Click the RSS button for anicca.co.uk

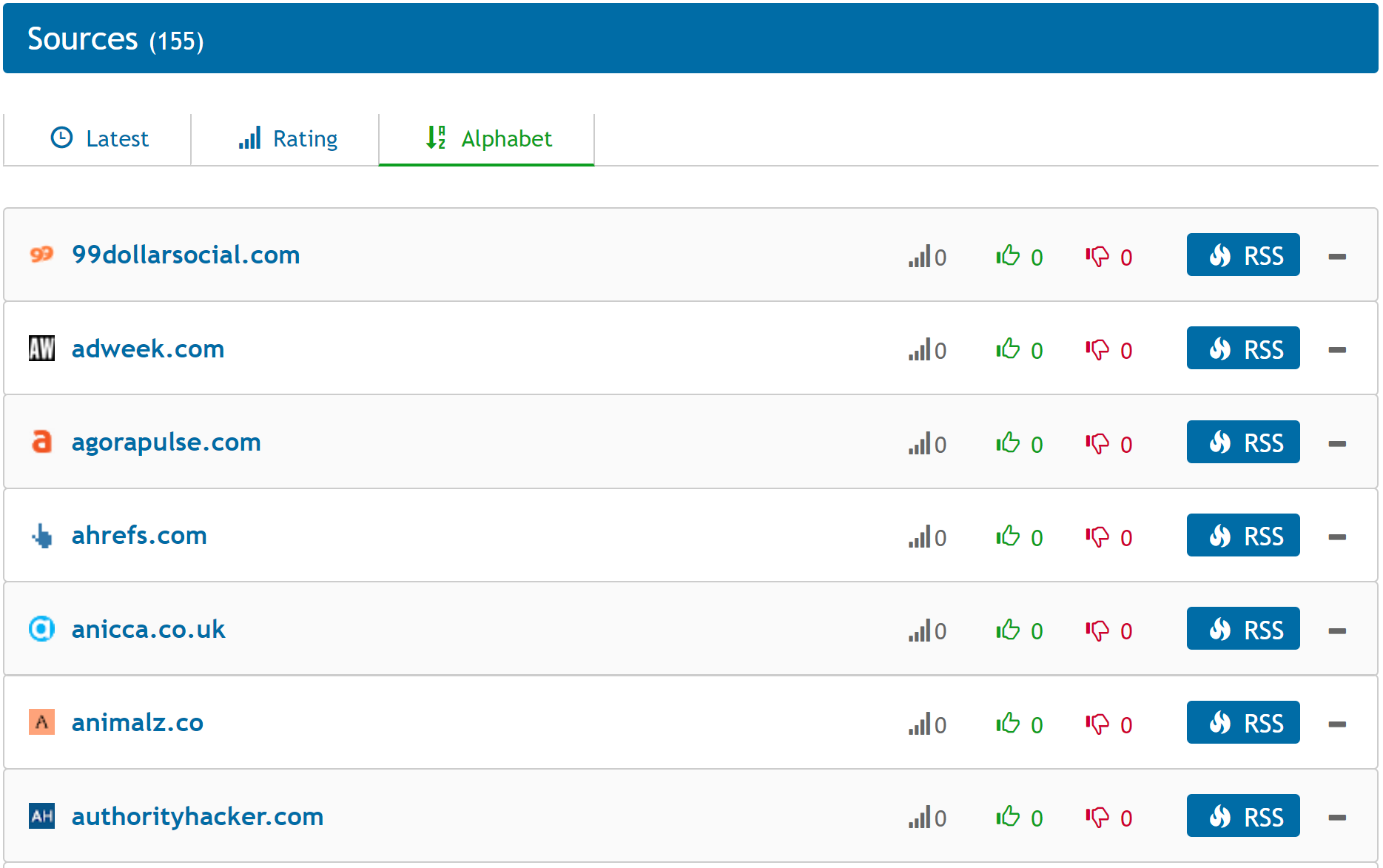[1242, 629]
